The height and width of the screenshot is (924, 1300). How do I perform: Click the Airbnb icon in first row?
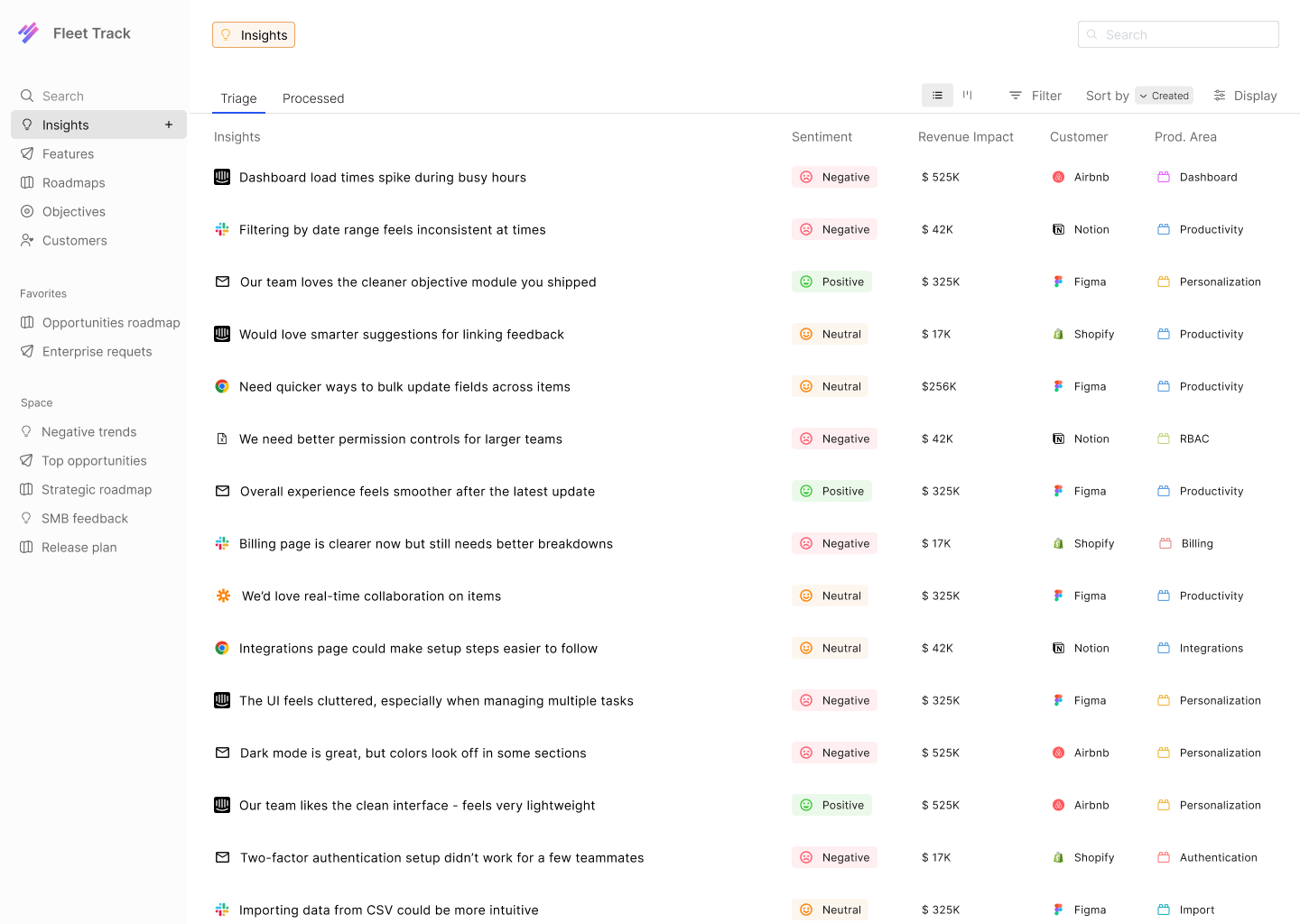[x=1058, y=177]
